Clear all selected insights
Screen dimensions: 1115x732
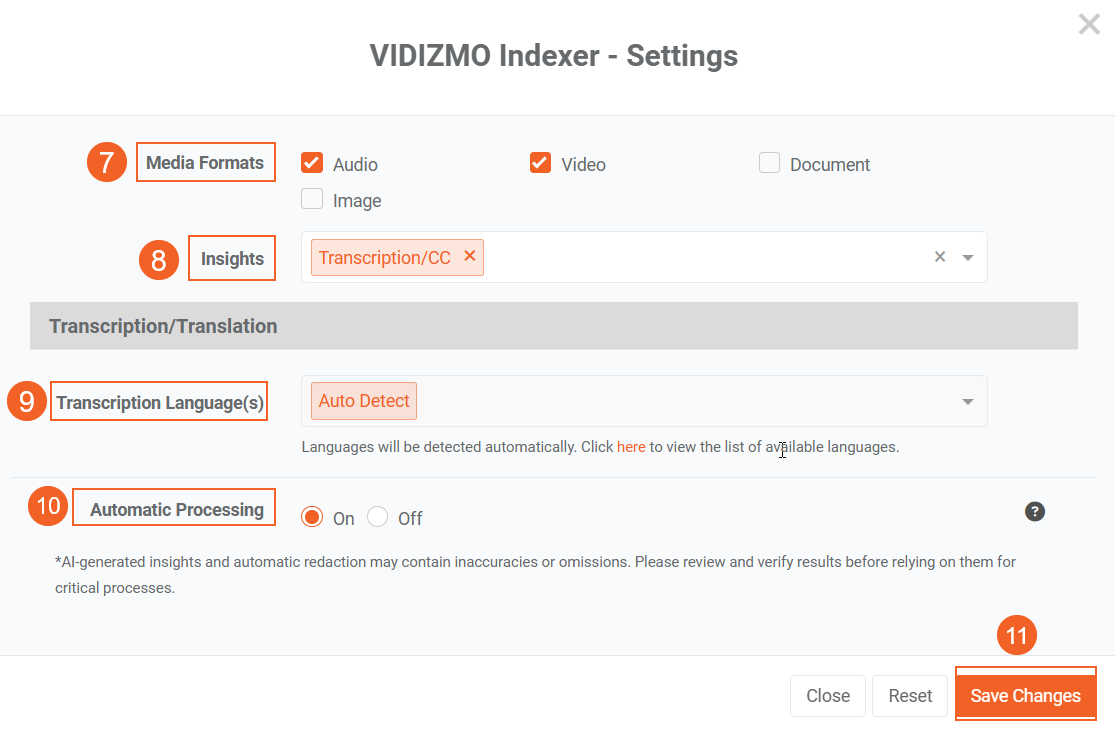[x=940, y=257]
